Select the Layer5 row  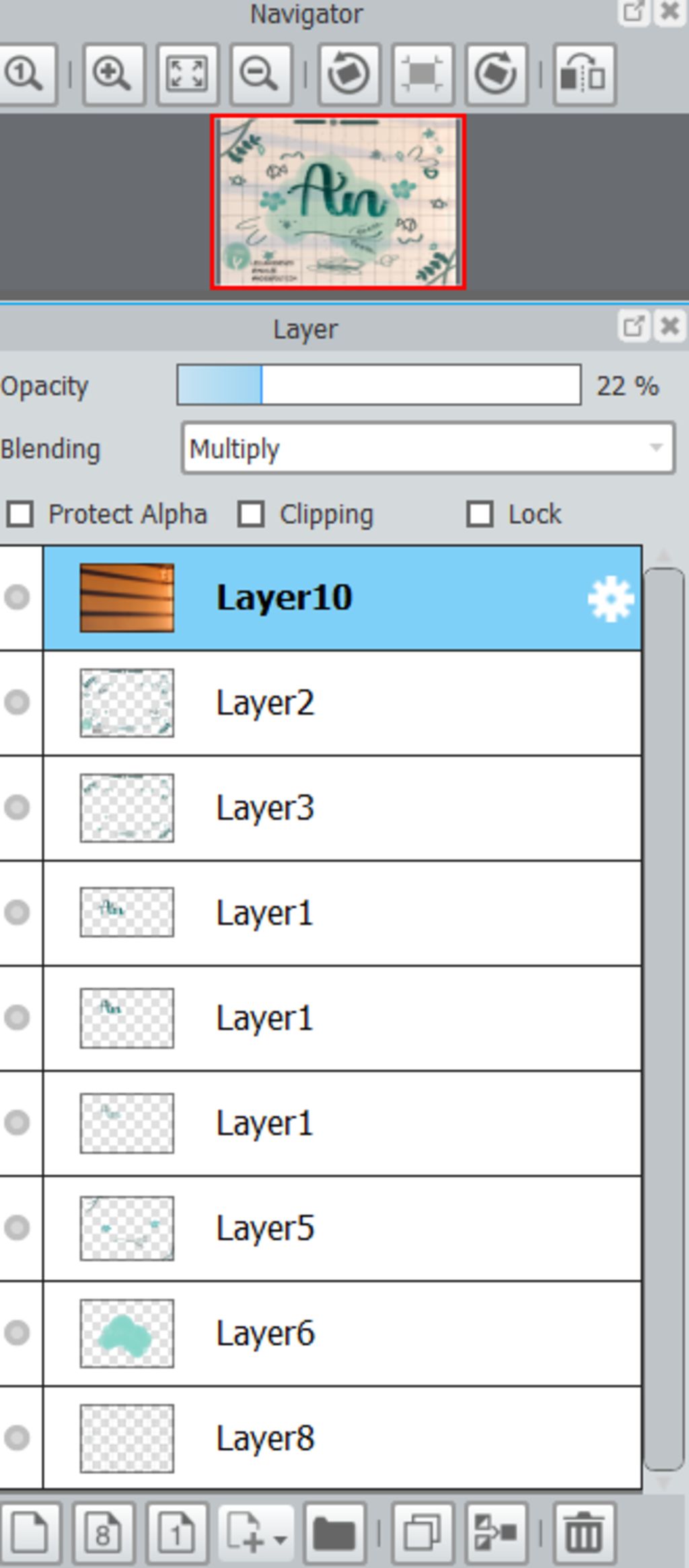point(342,1228)
